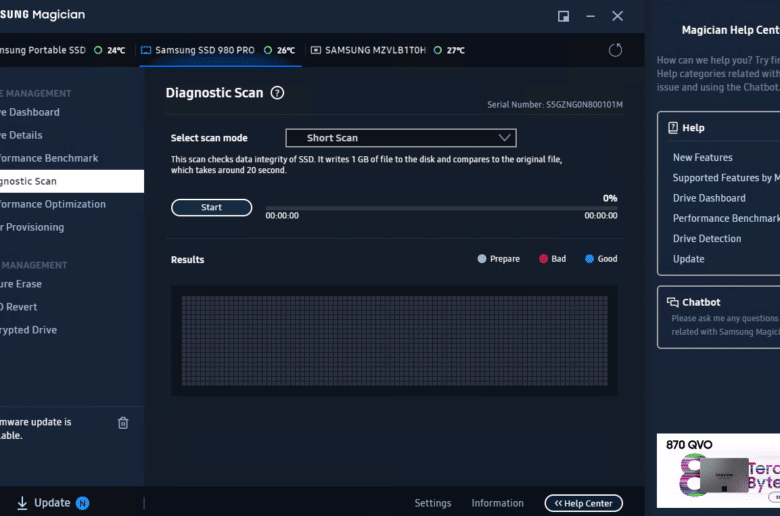Open New Features help topic
Image resolution: width=780 pixels, height=516 pixels.
click(x=702, y=157)
